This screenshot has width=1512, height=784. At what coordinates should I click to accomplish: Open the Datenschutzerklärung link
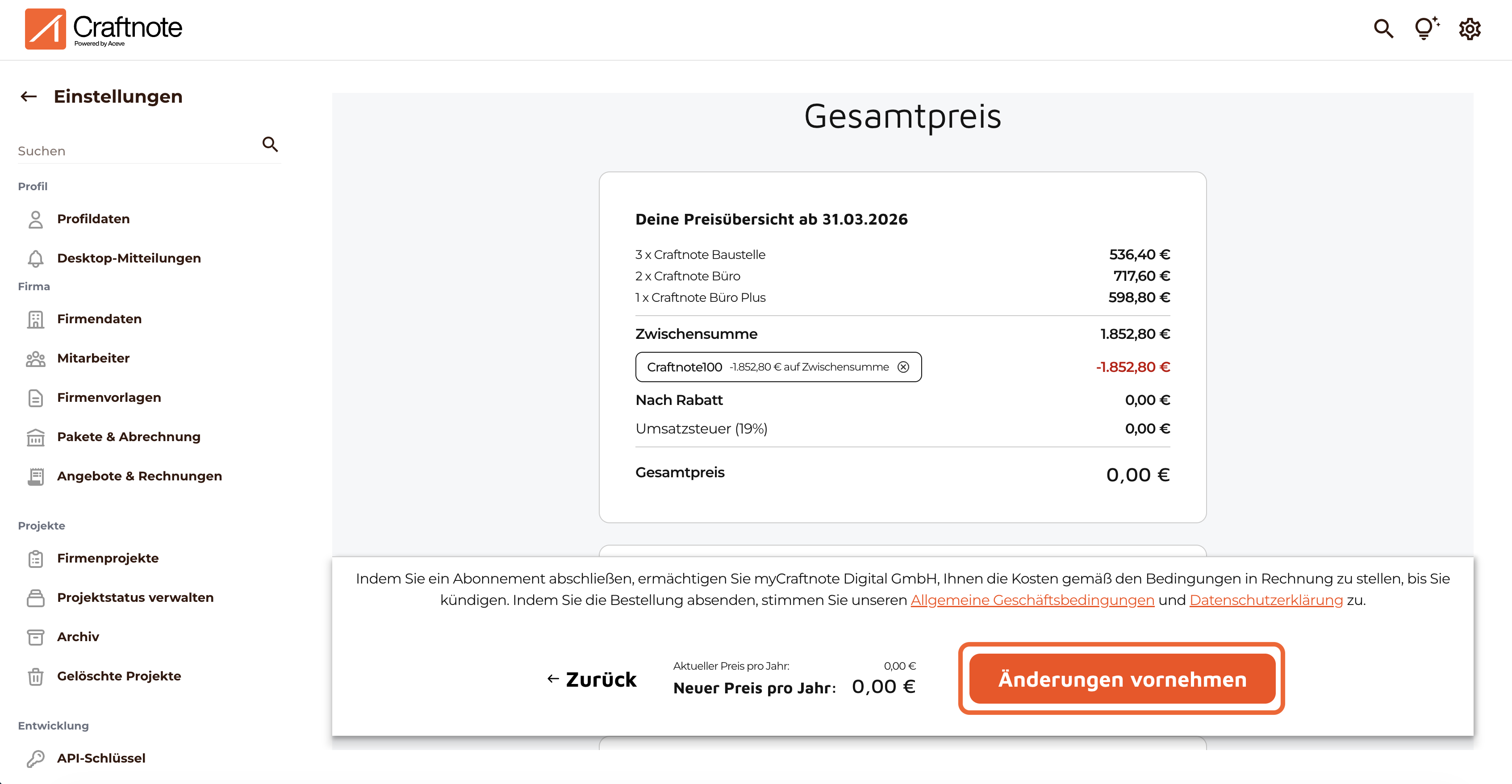point(1266,601)
